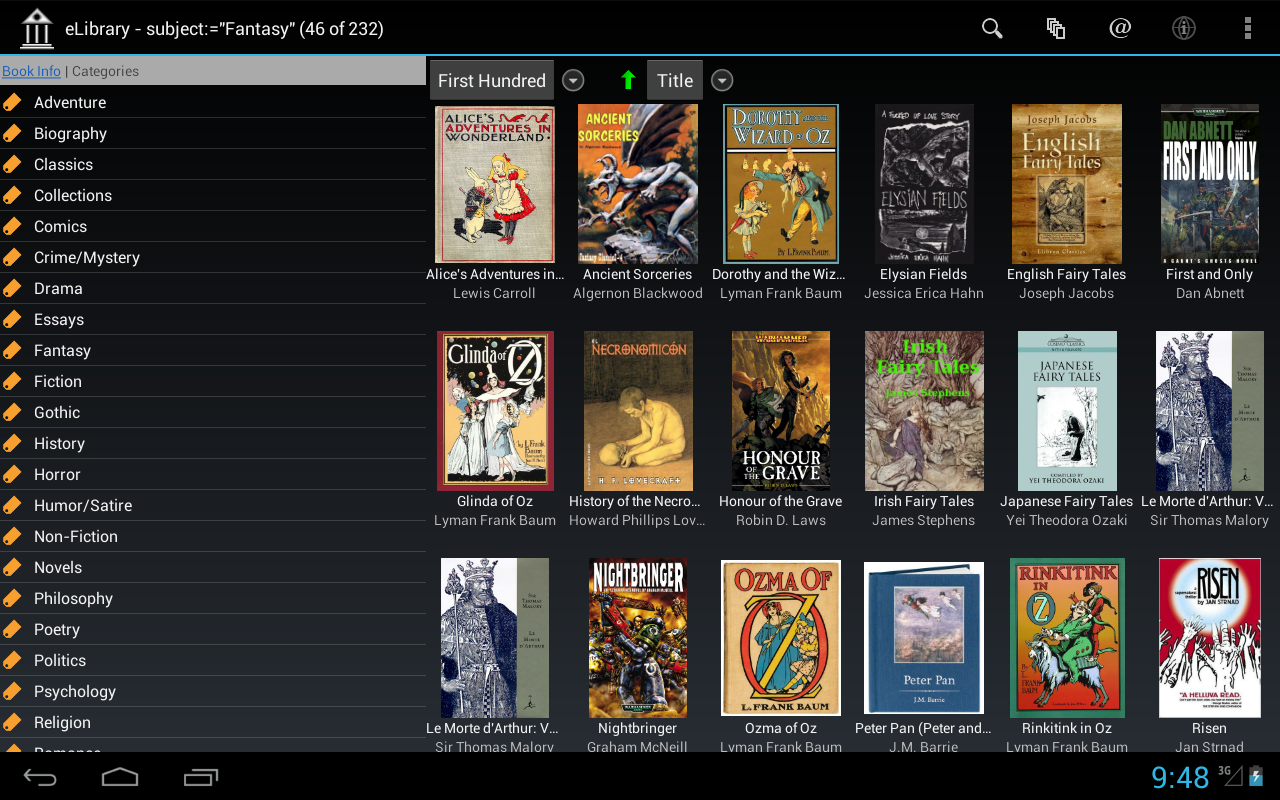Image resolution: width=1280 pixels, height=800 pixels.
Task: Open the Ozma of Oz book cover
Action: click(x=781, y=637)
